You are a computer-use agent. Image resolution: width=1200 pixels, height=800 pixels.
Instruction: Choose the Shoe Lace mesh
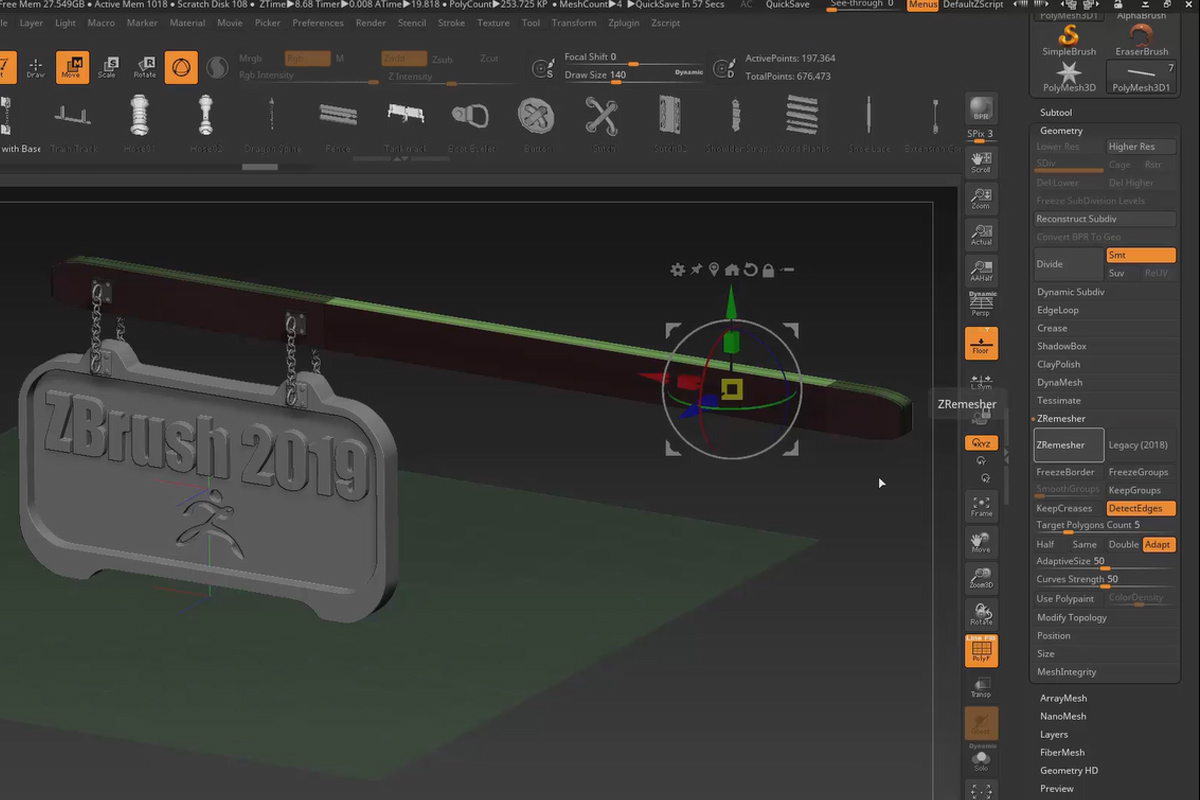(868, 124)
